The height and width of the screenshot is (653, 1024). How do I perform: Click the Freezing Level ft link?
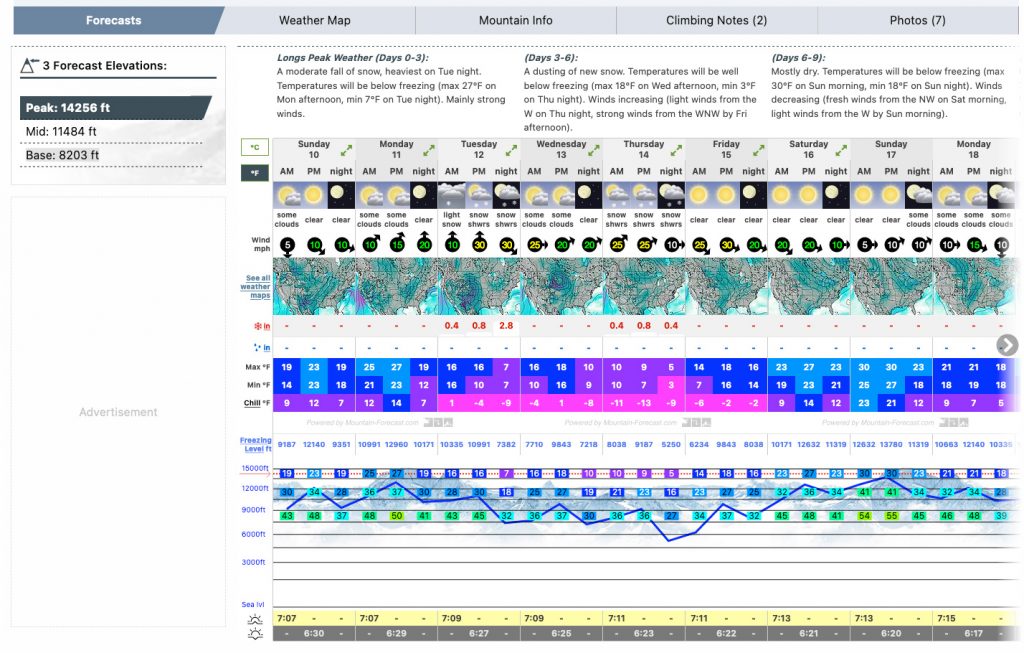tap(255, 444)
